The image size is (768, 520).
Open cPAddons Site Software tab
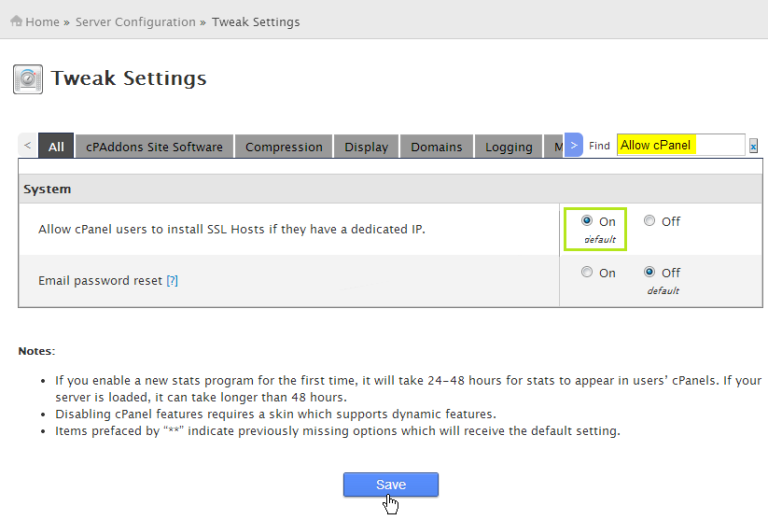tap(154, 147)
